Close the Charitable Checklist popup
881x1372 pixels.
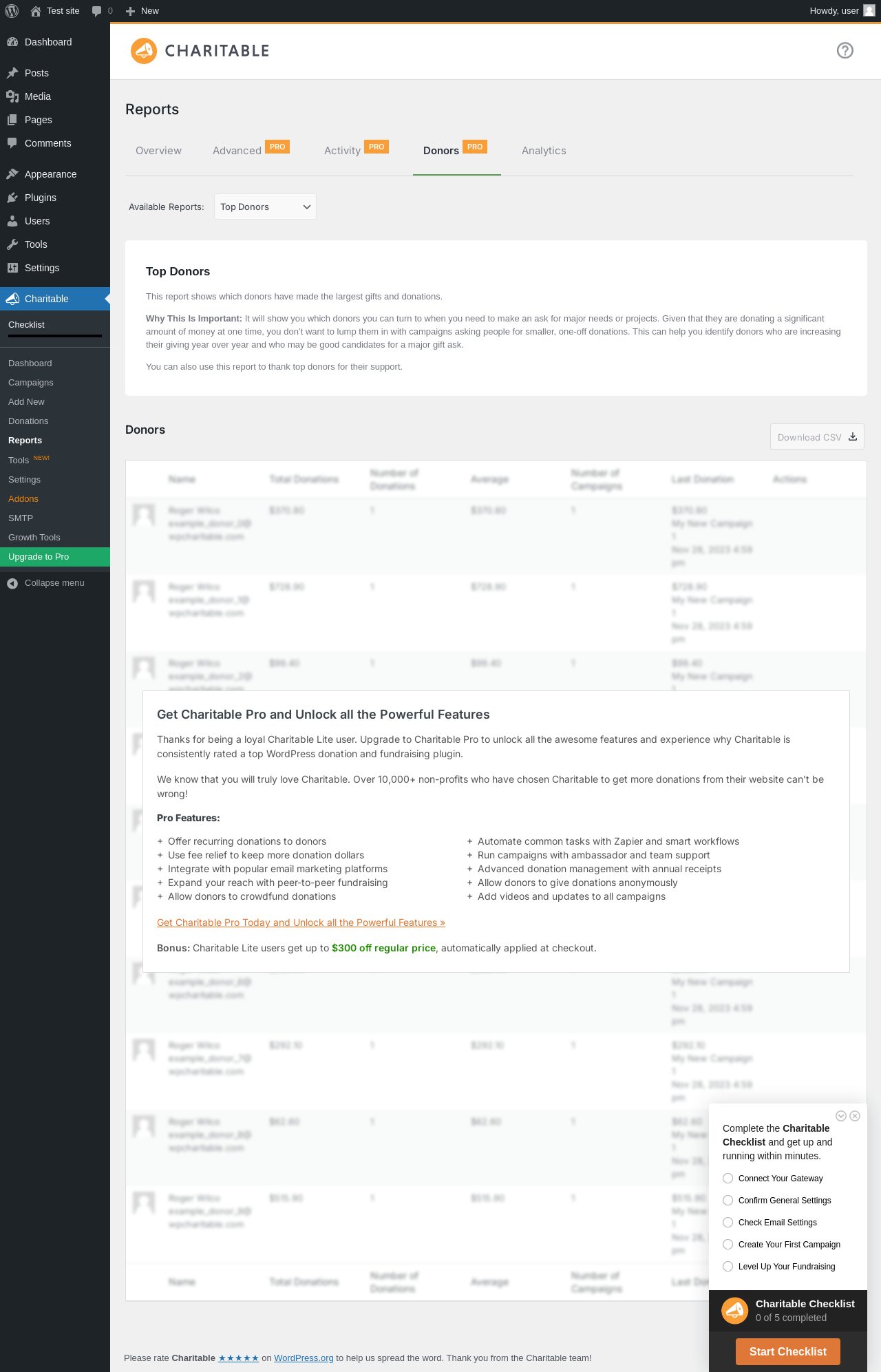[855, 1116]
